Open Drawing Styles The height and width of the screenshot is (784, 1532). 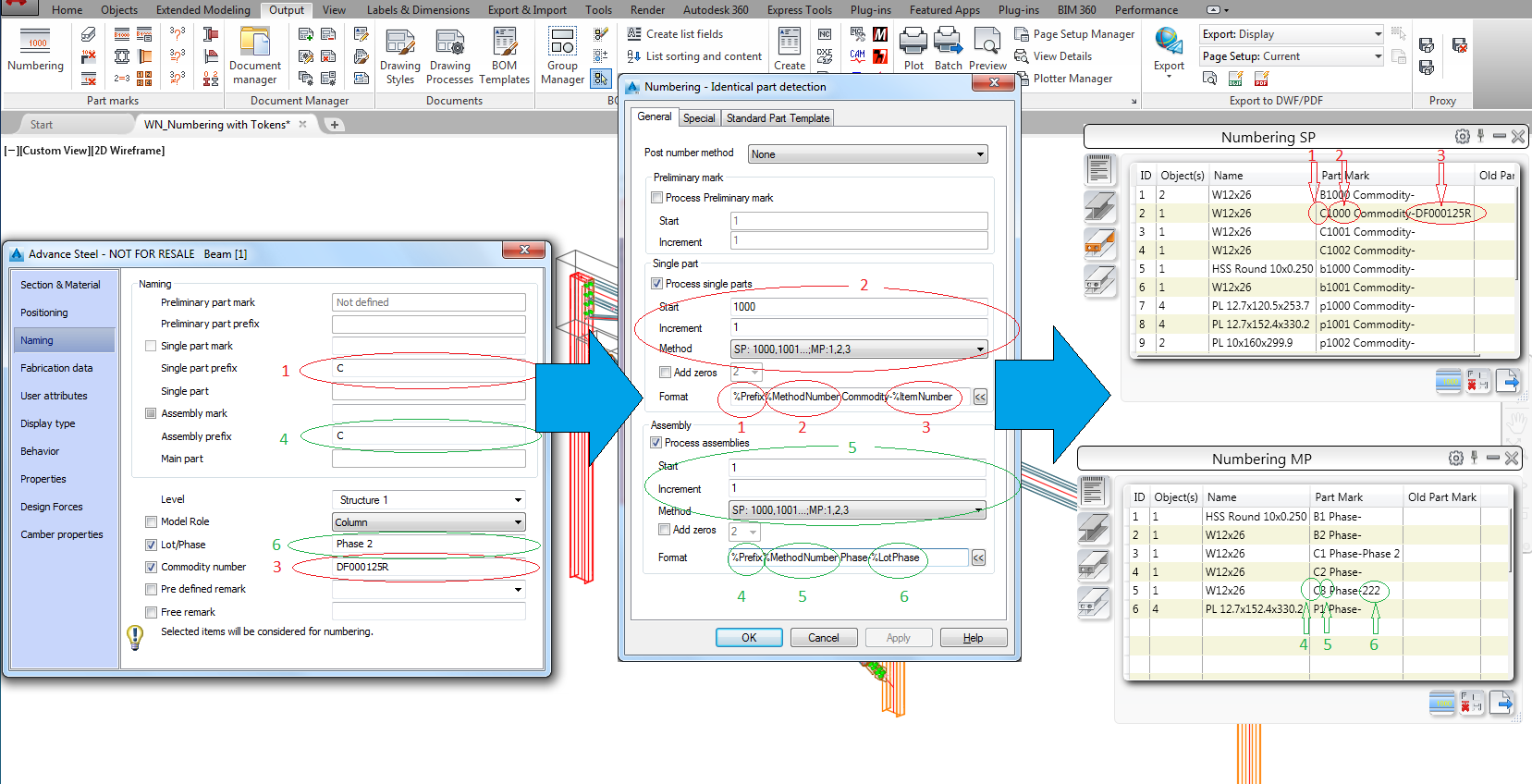click(399, 56)
